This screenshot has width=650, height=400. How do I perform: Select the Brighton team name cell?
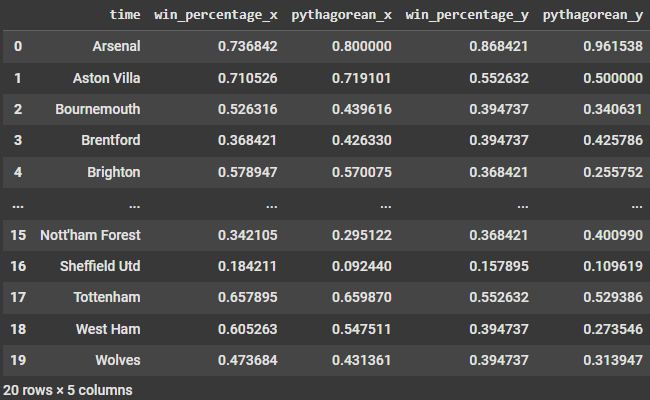click(114, 172)
